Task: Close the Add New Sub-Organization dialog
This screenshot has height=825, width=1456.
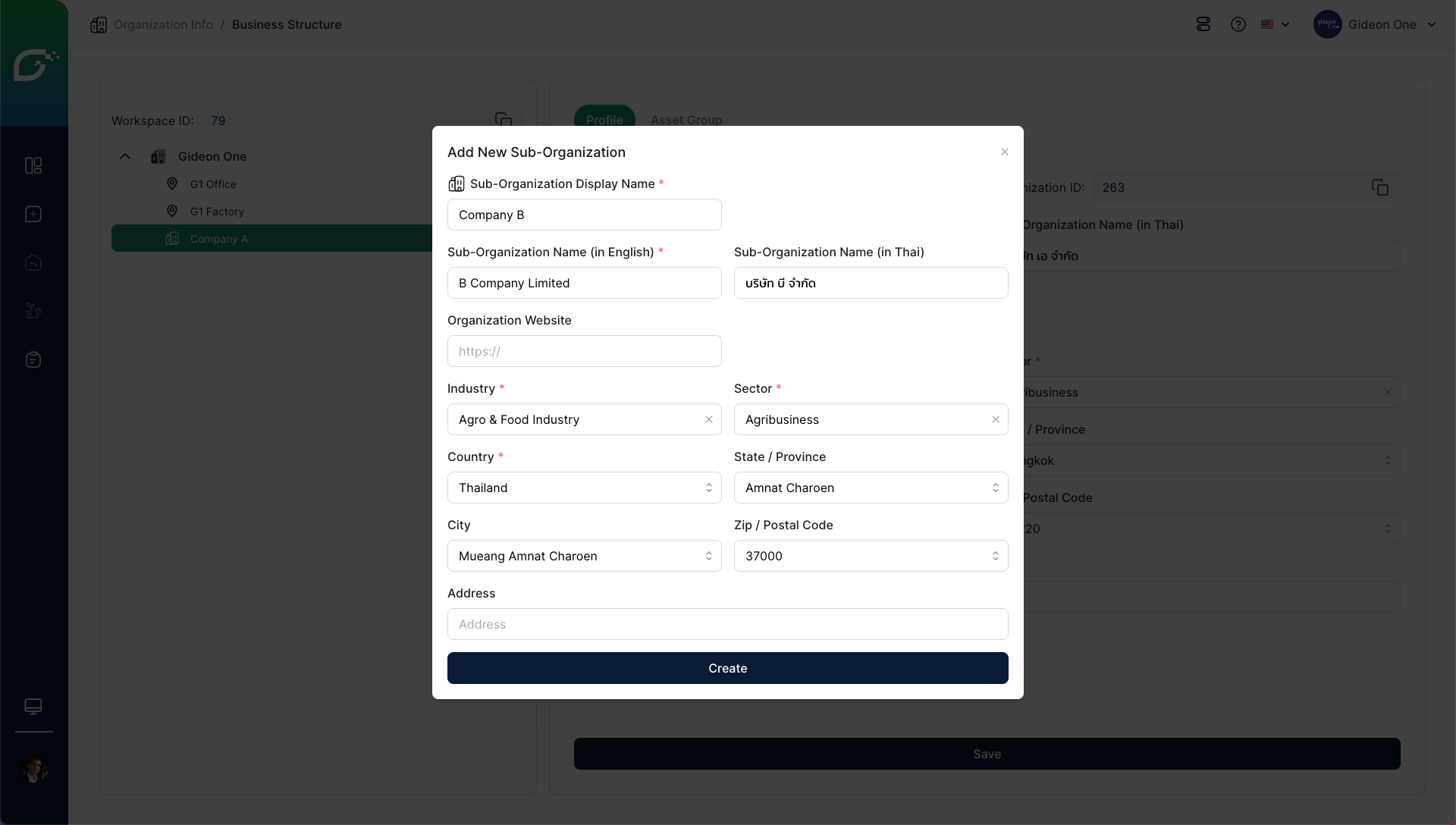Action: [x=1004, y=152]
